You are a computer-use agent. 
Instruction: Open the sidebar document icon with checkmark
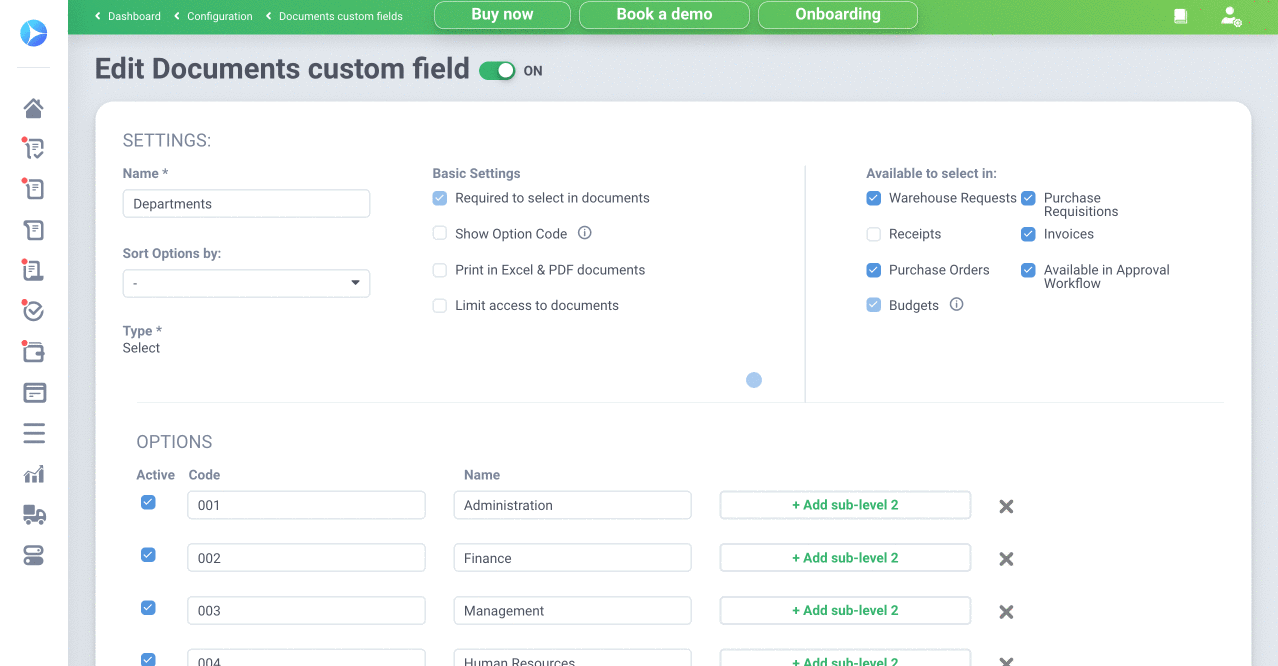[34, 149]
